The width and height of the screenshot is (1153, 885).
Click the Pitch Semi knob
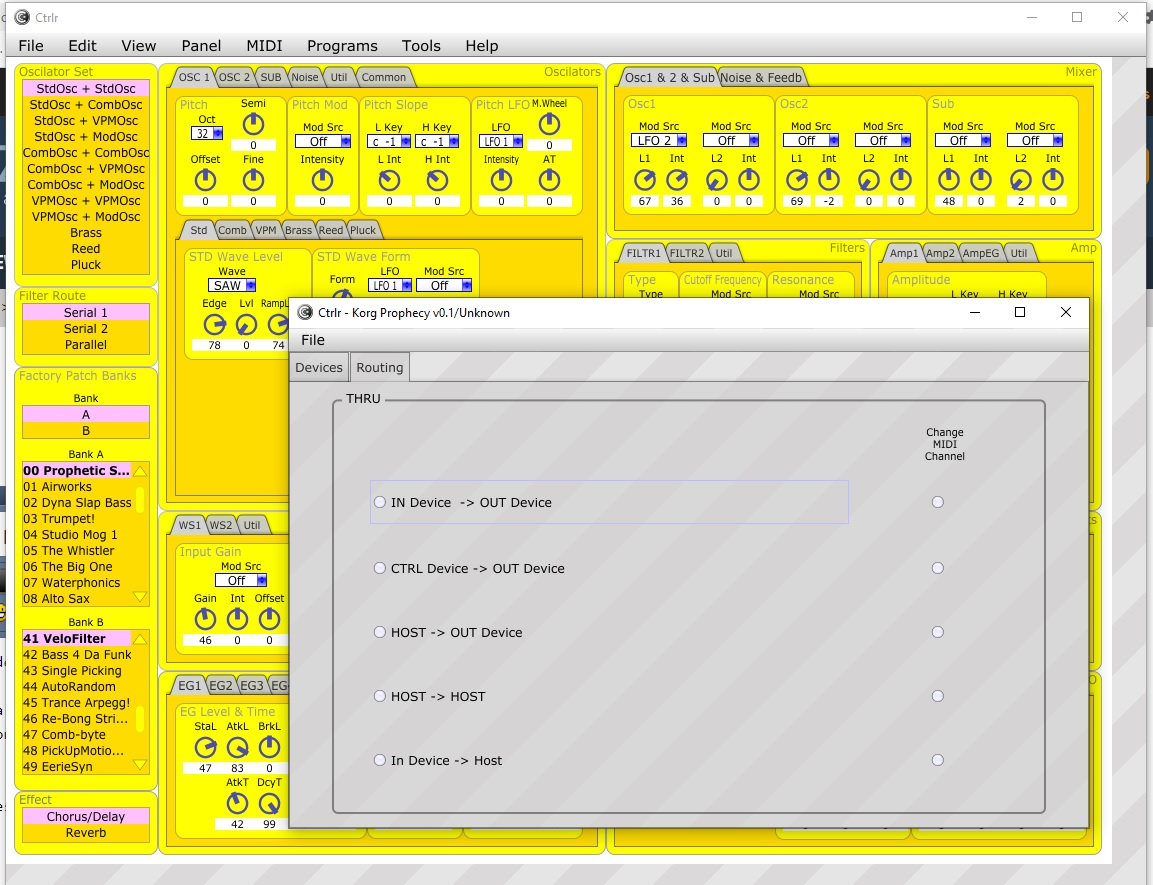tap(254, 123)
